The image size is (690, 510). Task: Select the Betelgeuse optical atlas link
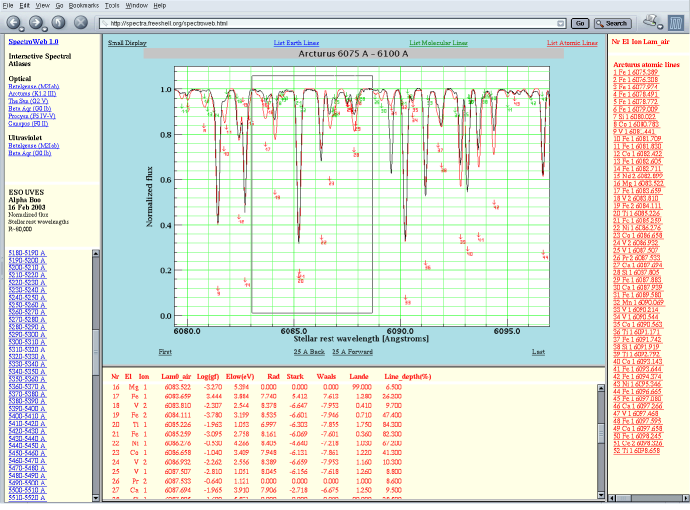[35, 88]
